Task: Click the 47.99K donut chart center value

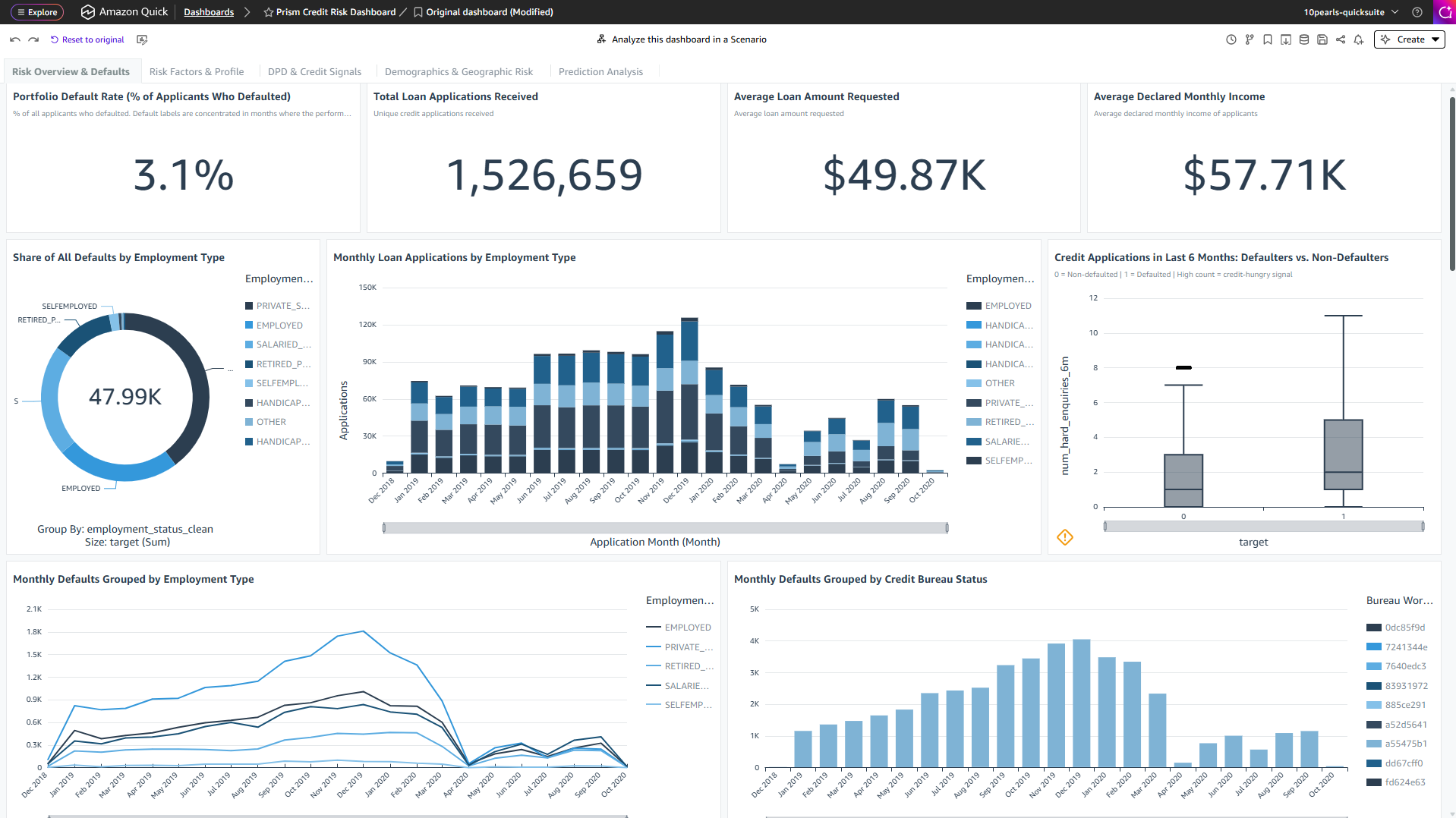Action: pos(125,397)
